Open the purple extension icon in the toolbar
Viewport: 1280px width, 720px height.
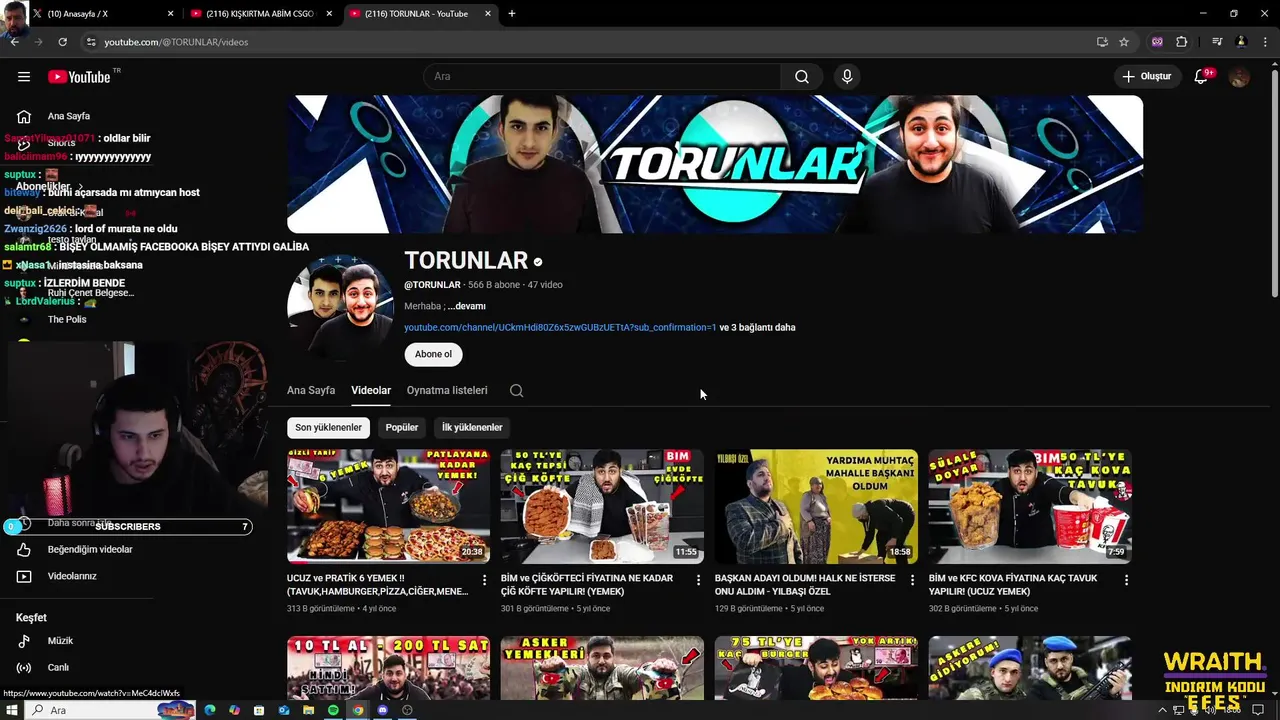point(1158,42)
